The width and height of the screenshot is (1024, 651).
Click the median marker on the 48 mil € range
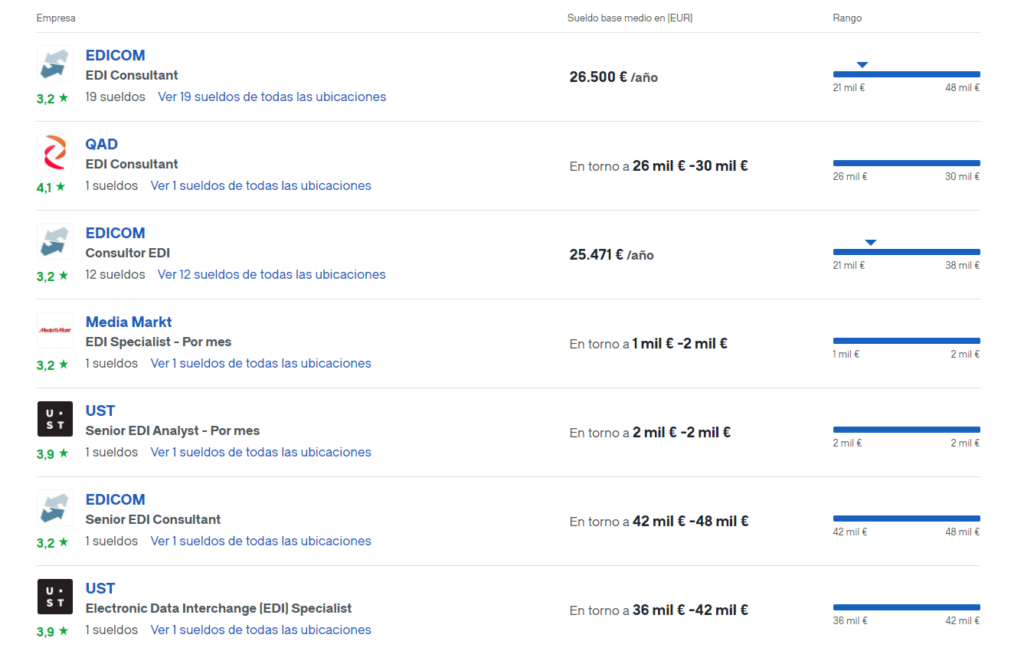pyautogui.click(x=862, y=65)
